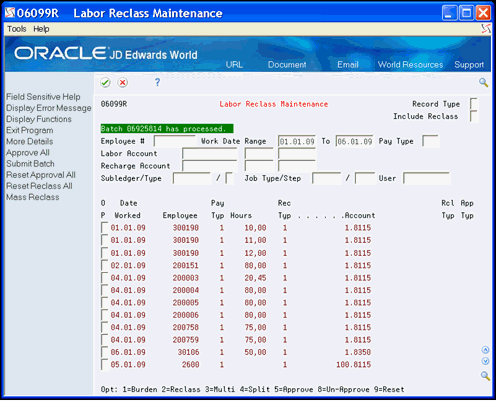Click the icon right of the menu bar

486,29
